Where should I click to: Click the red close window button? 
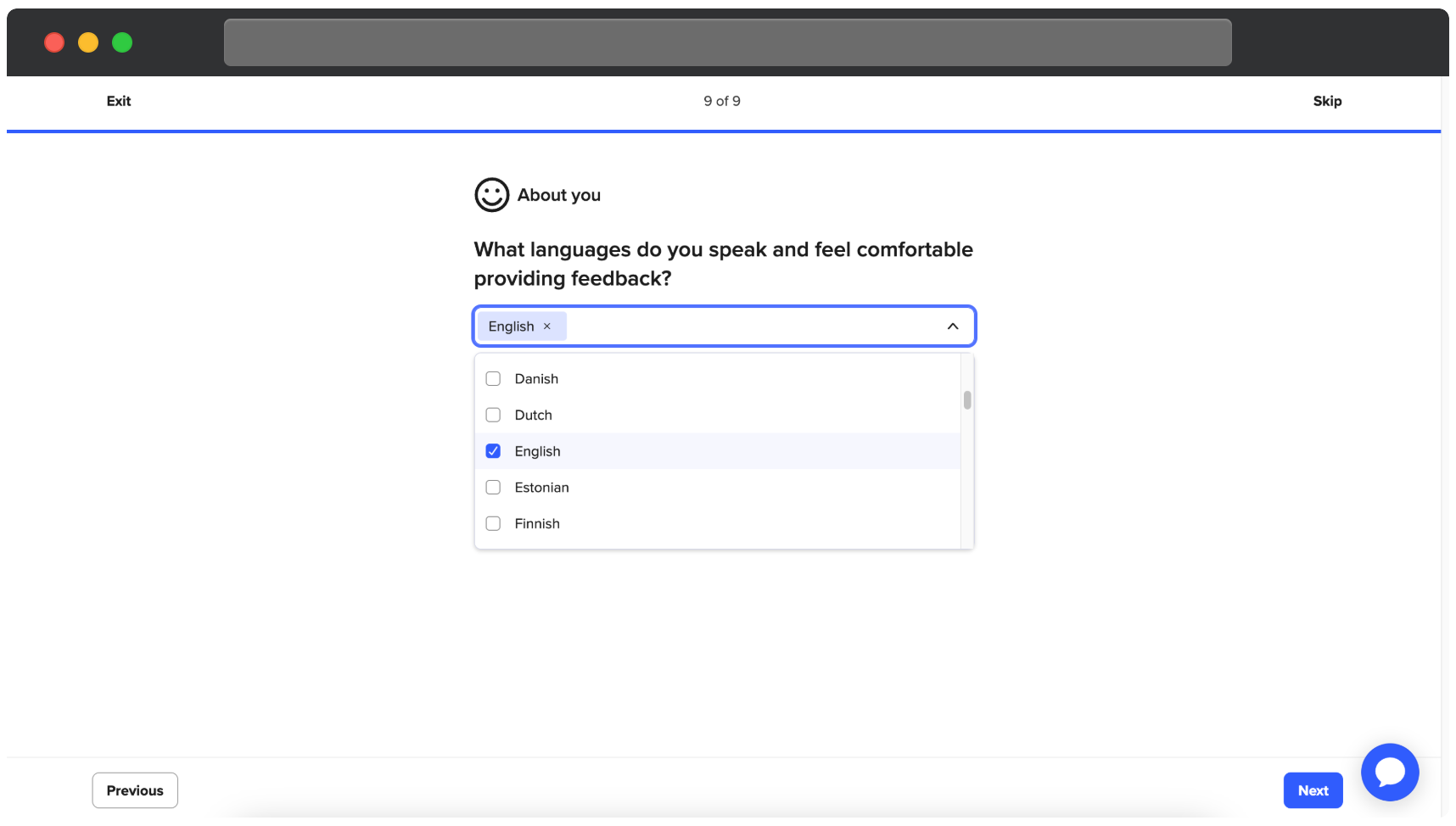54,42
